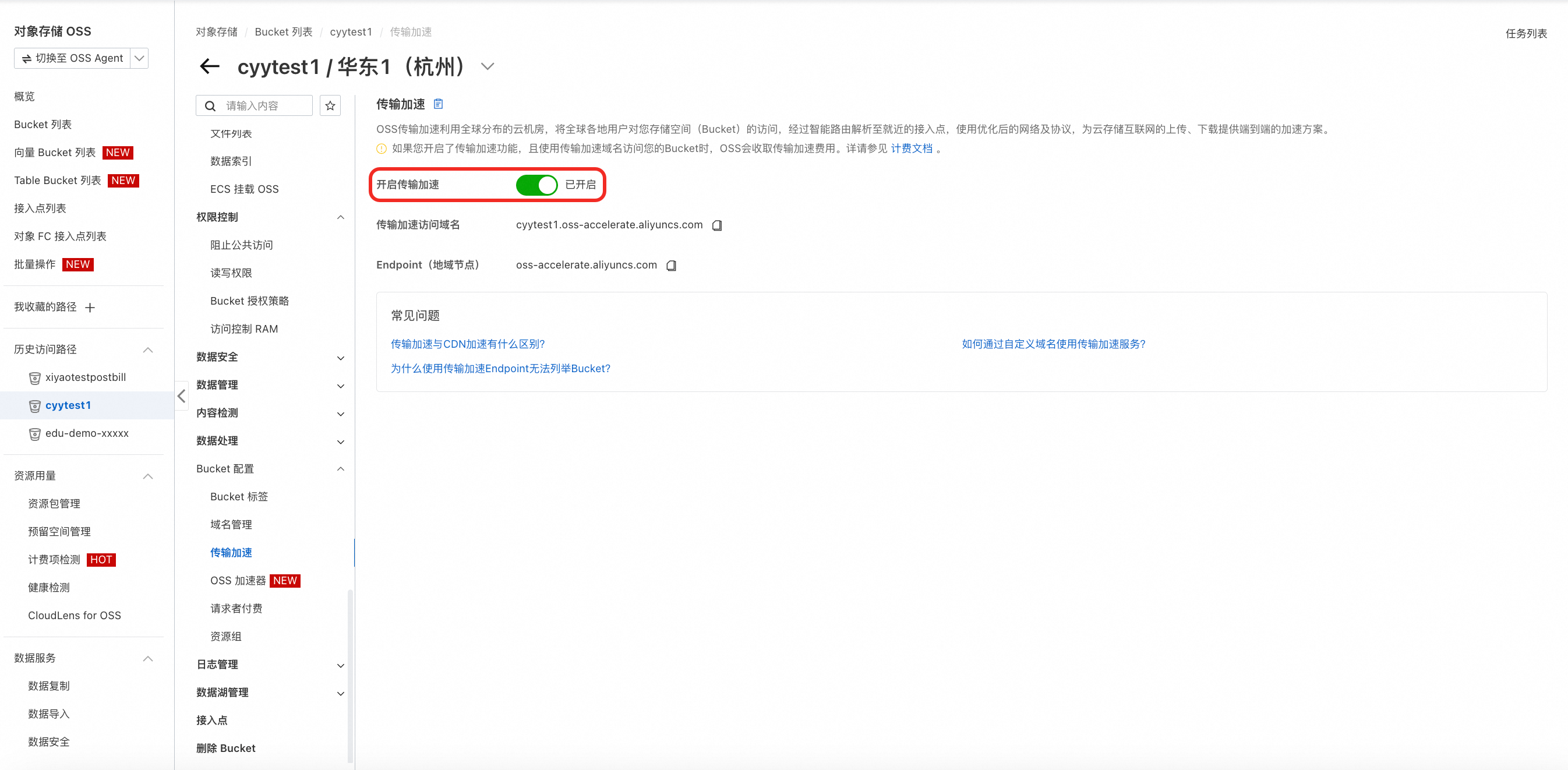This screenshot has width=1568, height=770.
Task: Collapse the 资源用量 group
Action: coord(148,476)
